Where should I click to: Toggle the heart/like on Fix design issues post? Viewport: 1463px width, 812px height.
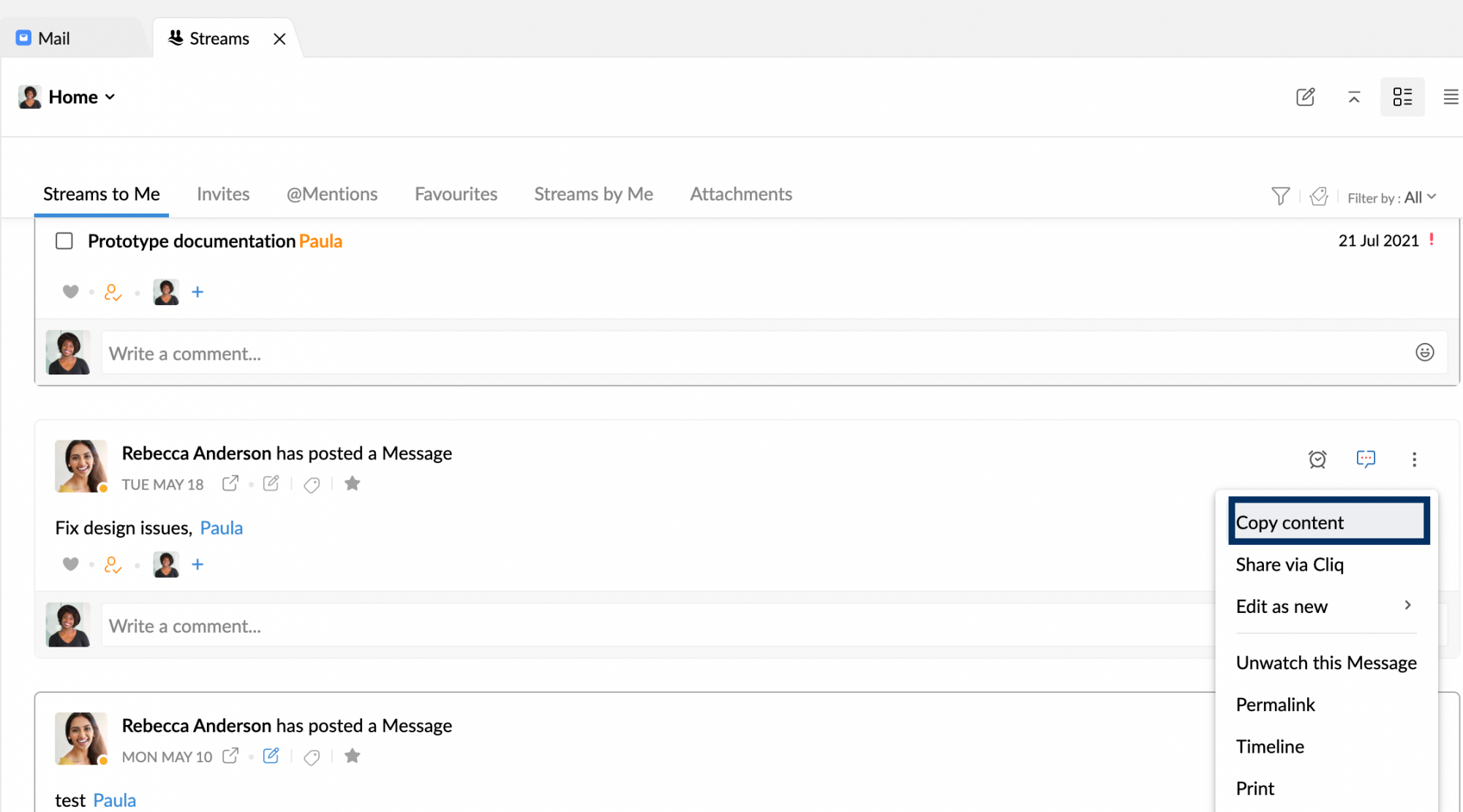tap(70, 564)
